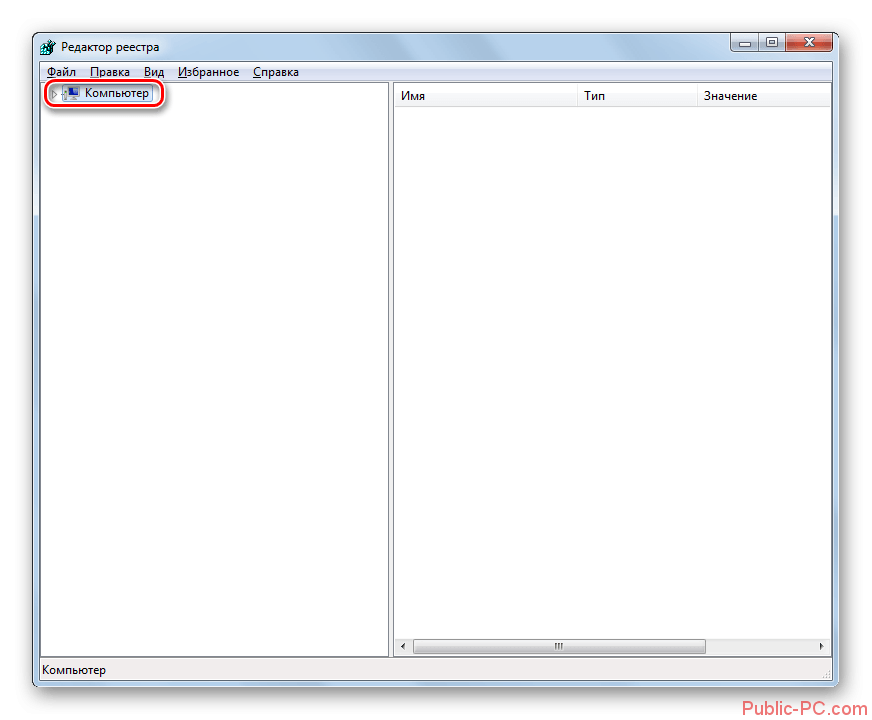Click the Тип column header
This screenshot has height=720, width=872.
(637, 96)
